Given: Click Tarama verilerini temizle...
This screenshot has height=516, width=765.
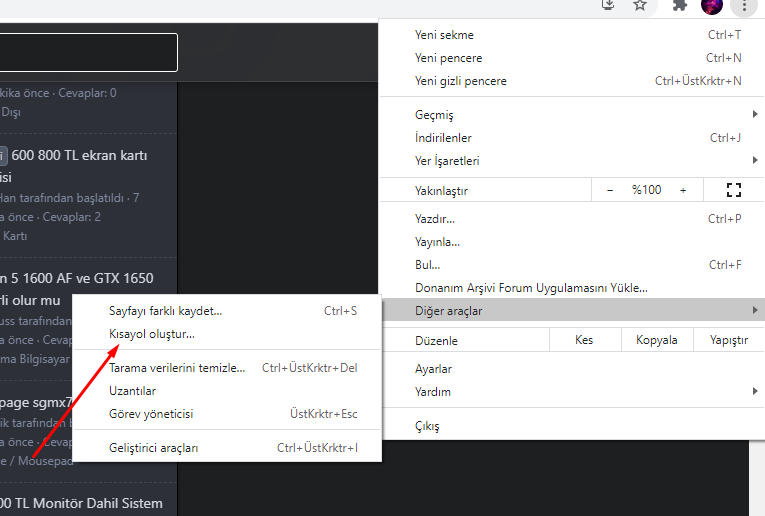Looking at the screenshot, I should tap(227, 368).
